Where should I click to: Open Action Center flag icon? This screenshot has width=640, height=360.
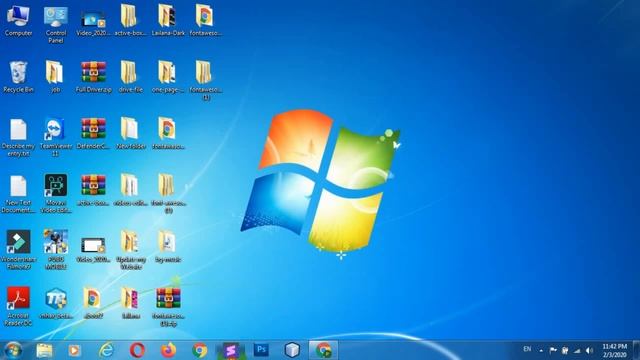[553, 350]
